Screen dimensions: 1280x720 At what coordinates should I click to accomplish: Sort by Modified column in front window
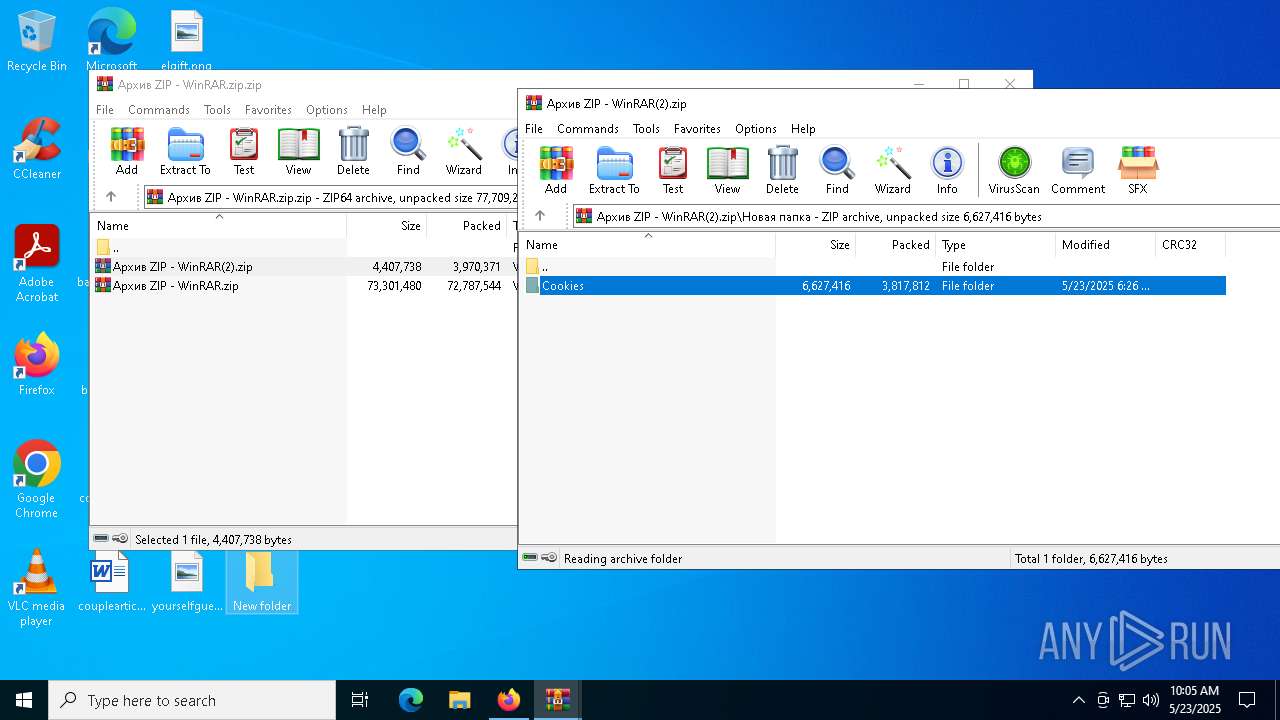1106,245
